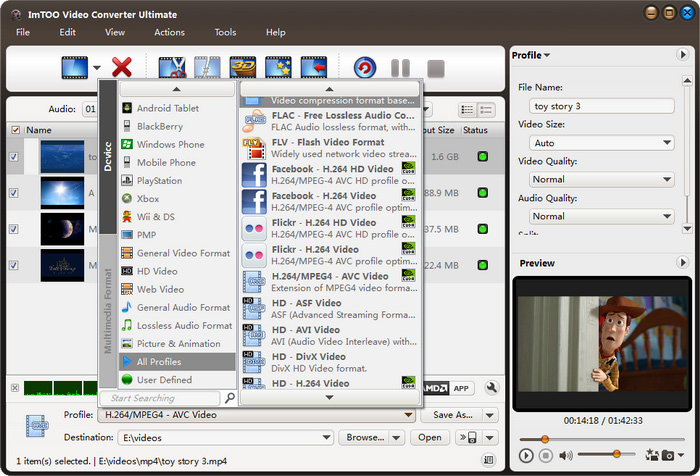Open the Profile panel header dropdown
700x476 pixels.
click(x=531, y=55)
